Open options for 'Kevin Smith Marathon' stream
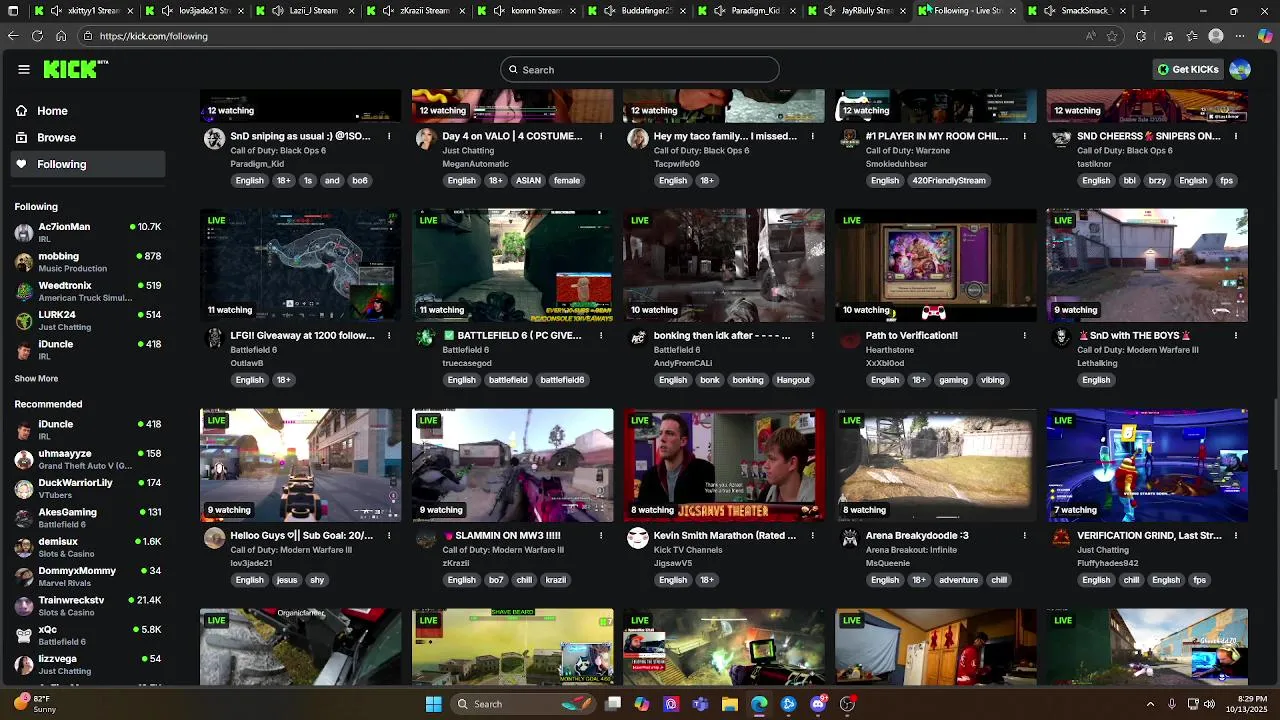Image resolution: width=1280 pixels, height=720 pixels. tap(813, 536)
